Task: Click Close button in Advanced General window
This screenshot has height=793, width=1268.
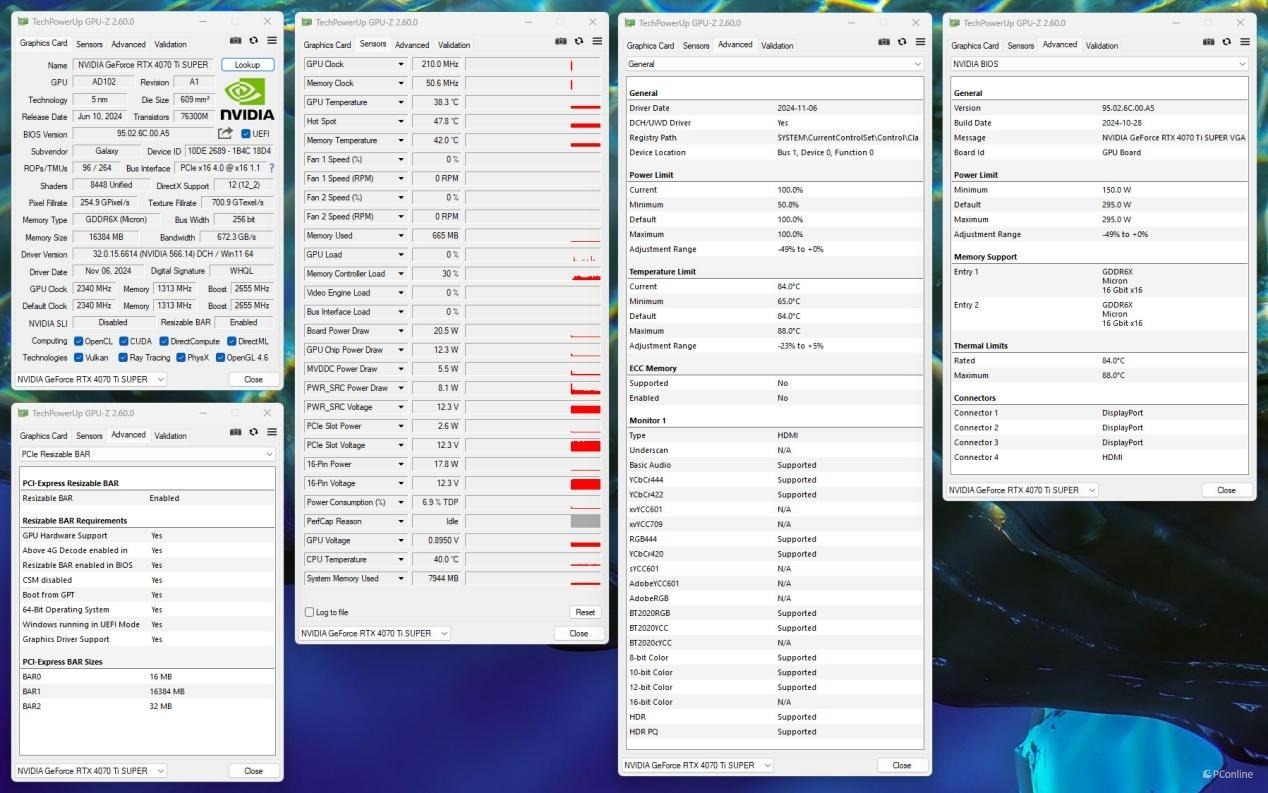Action: (x=902, y=765)
